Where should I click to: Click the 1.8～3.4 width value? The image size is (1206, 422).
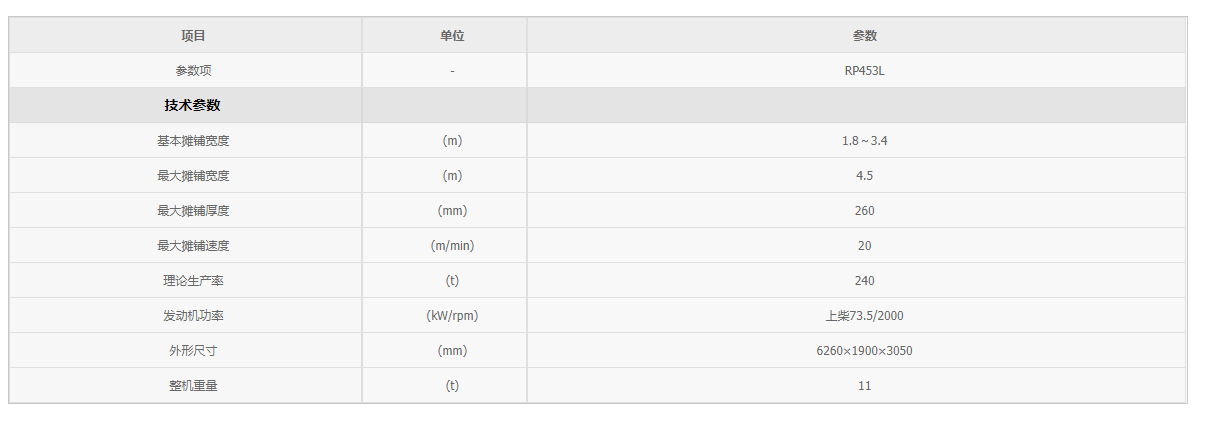tap(864, 141)
